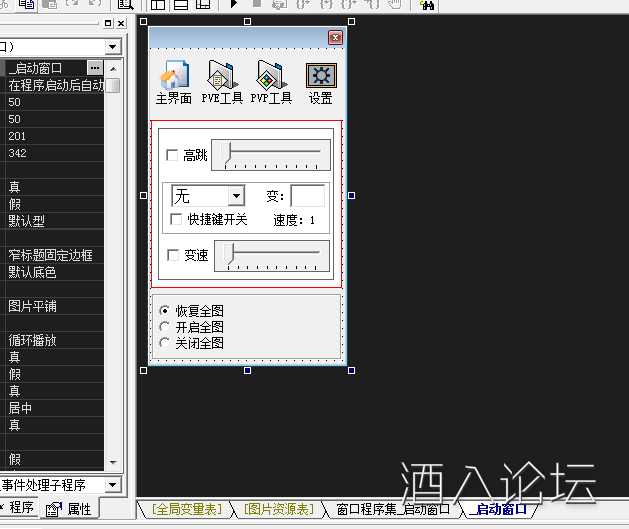Select the 开启全图 radio button
Image resolution: width=629 pixels, height=529 pixels.
(x=165, y=327)
